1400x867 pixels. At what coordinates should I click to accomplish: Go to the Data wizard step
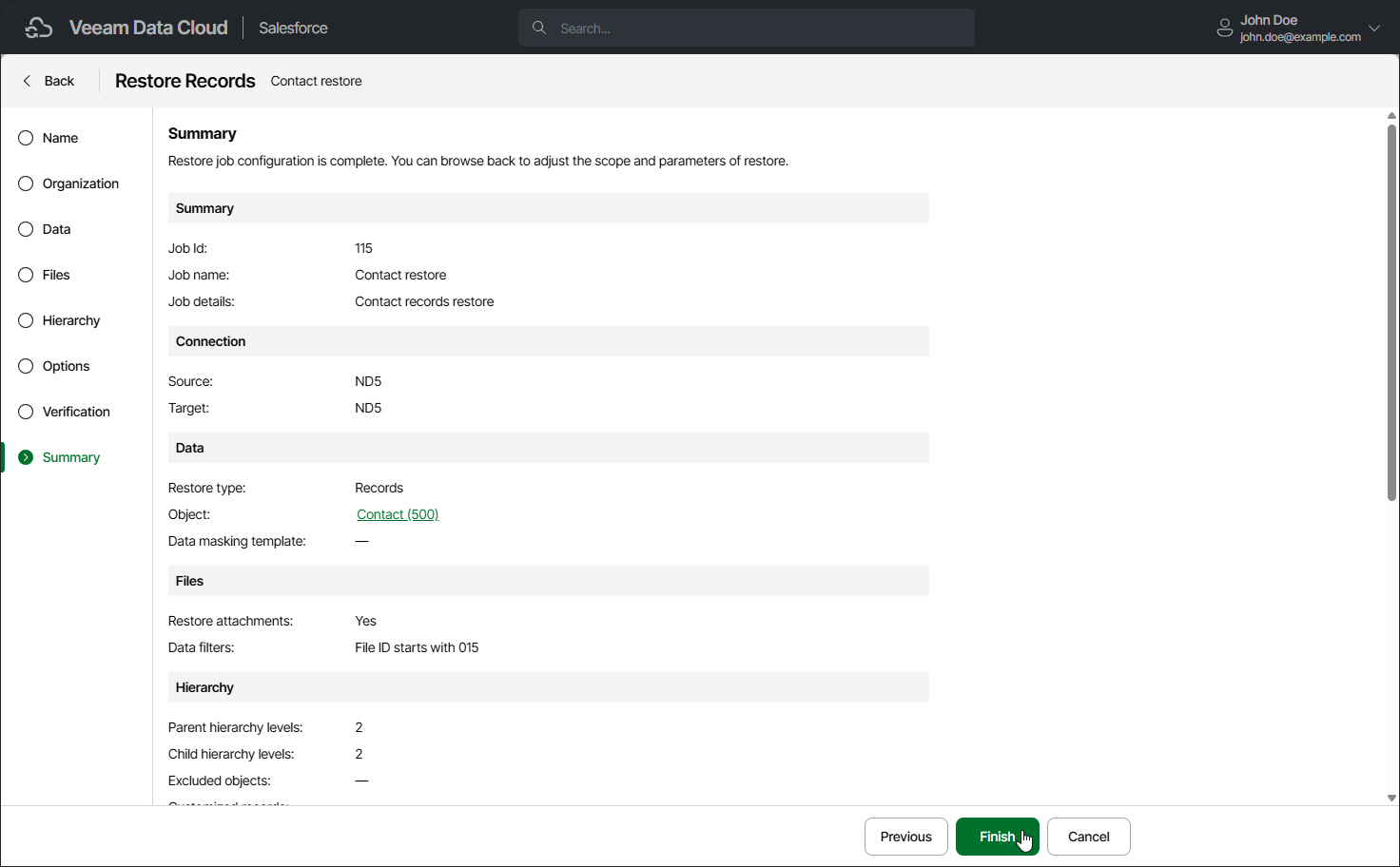pyautogui.click(x=56, y=229)
